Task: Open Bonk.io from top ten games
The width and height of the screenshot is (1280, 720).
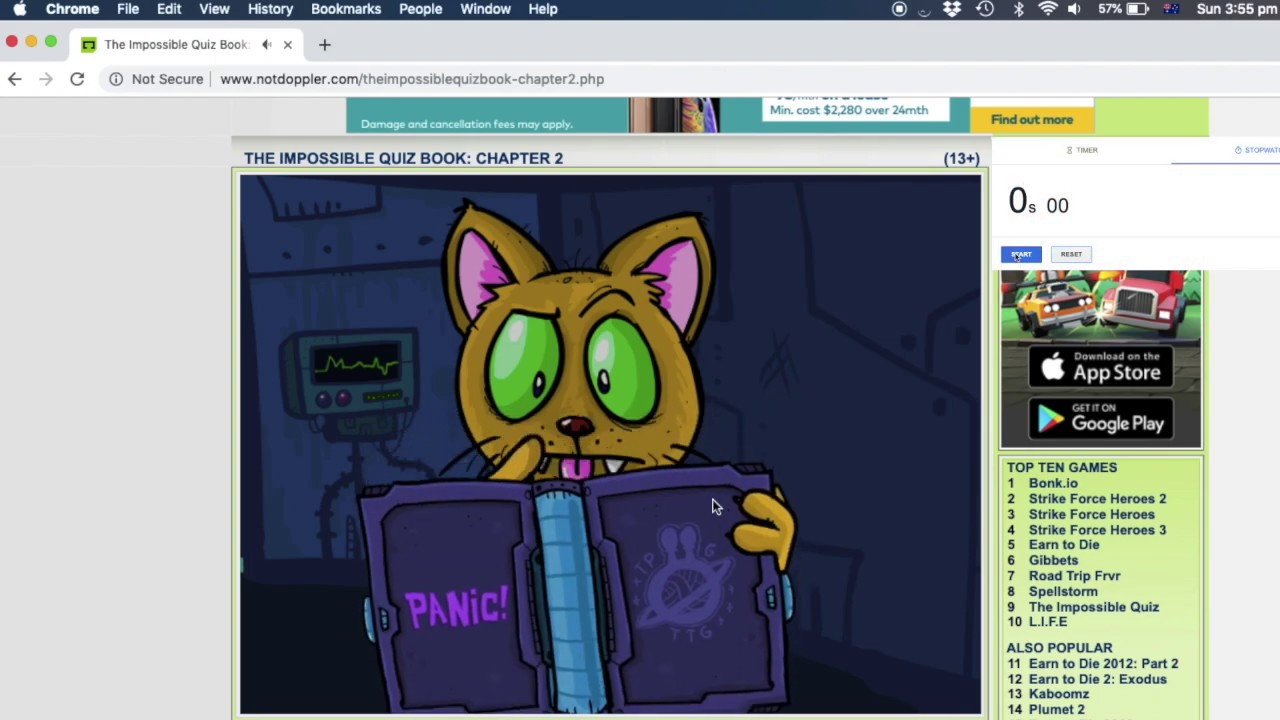Action: point(1053,483)
